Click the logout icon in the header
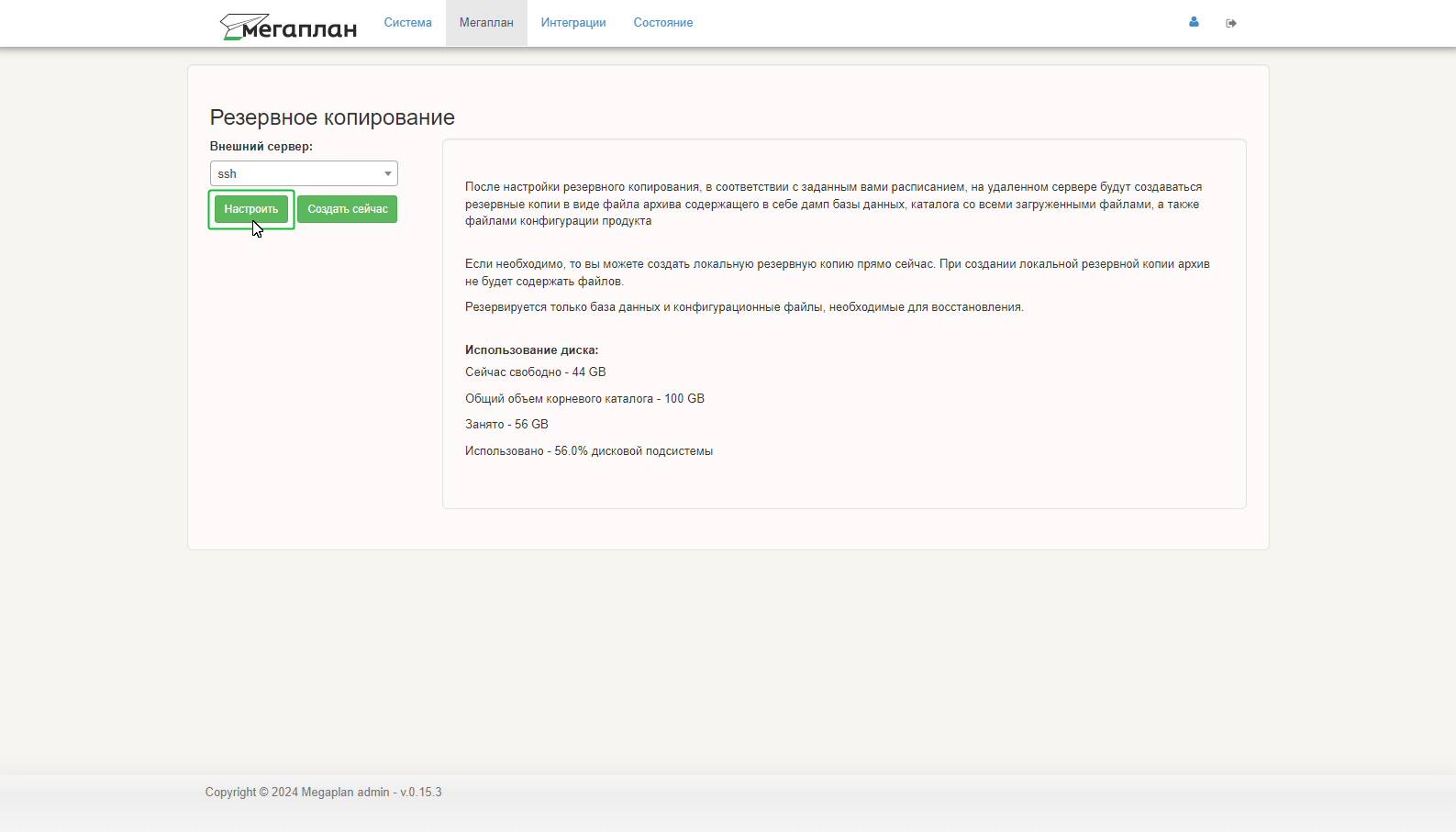The width and height of the screenshot is (1456, 832). click(x=1231, y=23)
